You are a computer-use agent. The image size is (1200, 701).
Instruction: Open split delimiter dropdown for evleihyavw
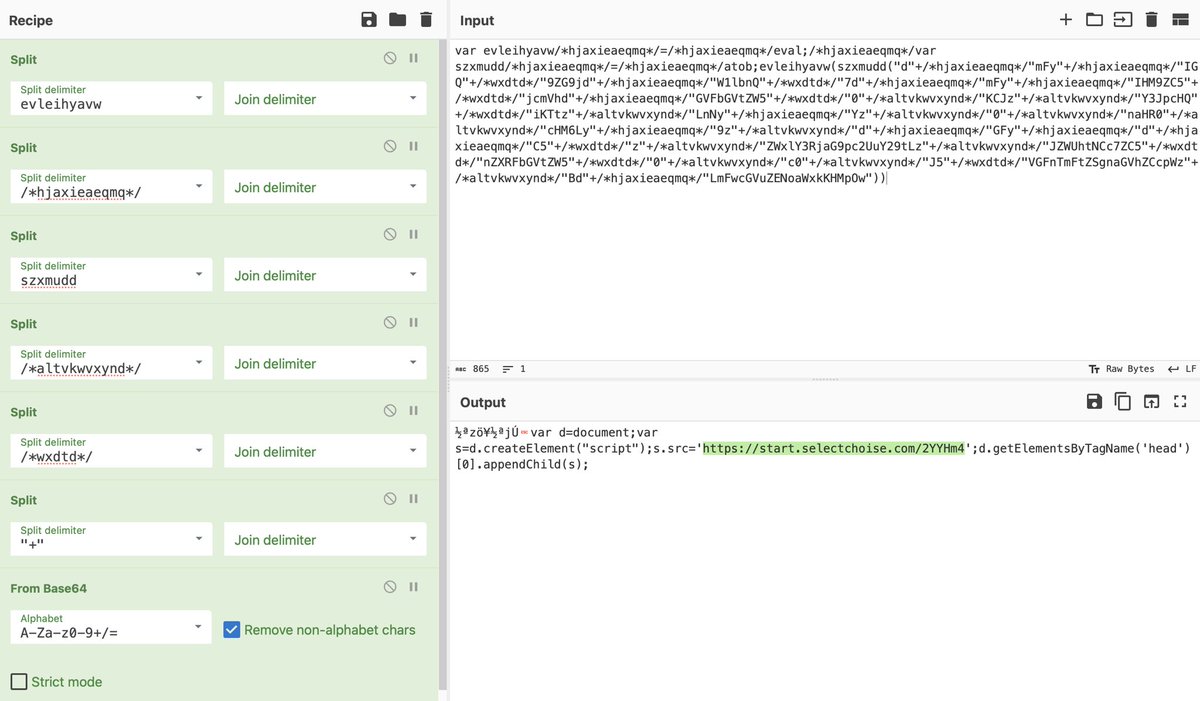tap(199, 97)
